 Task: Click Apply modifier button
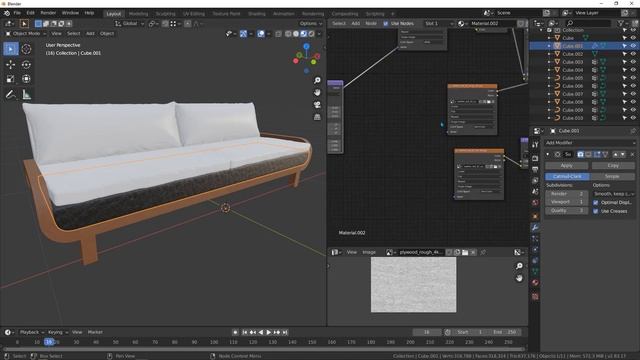coord(567,166)
